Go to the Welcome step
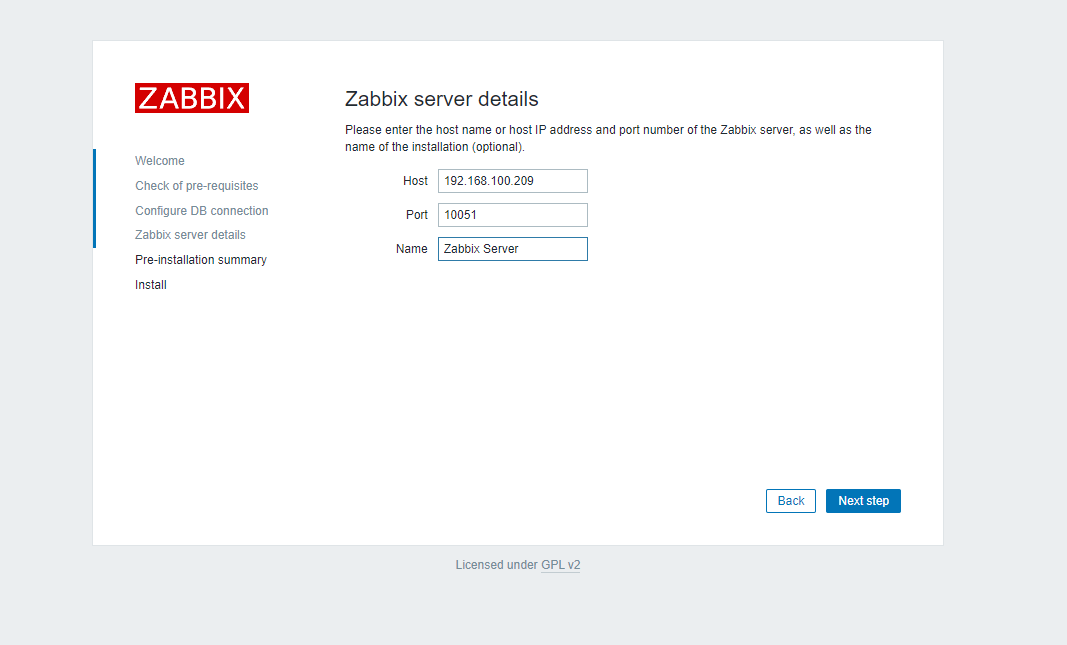This screenshot has height=645, width=1067. point(160,161)
